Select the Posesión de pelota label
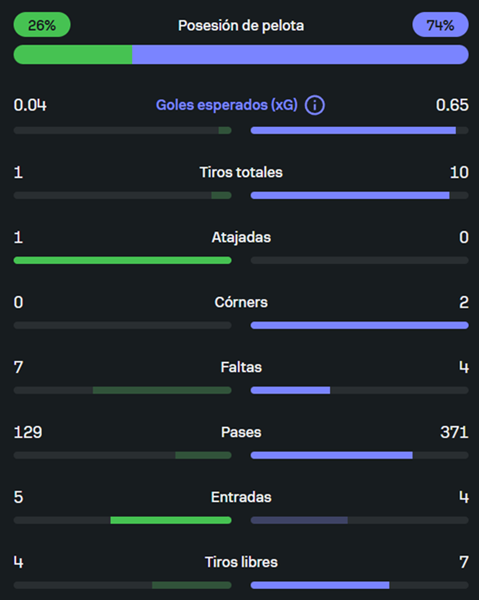 [x=241, y=26]
